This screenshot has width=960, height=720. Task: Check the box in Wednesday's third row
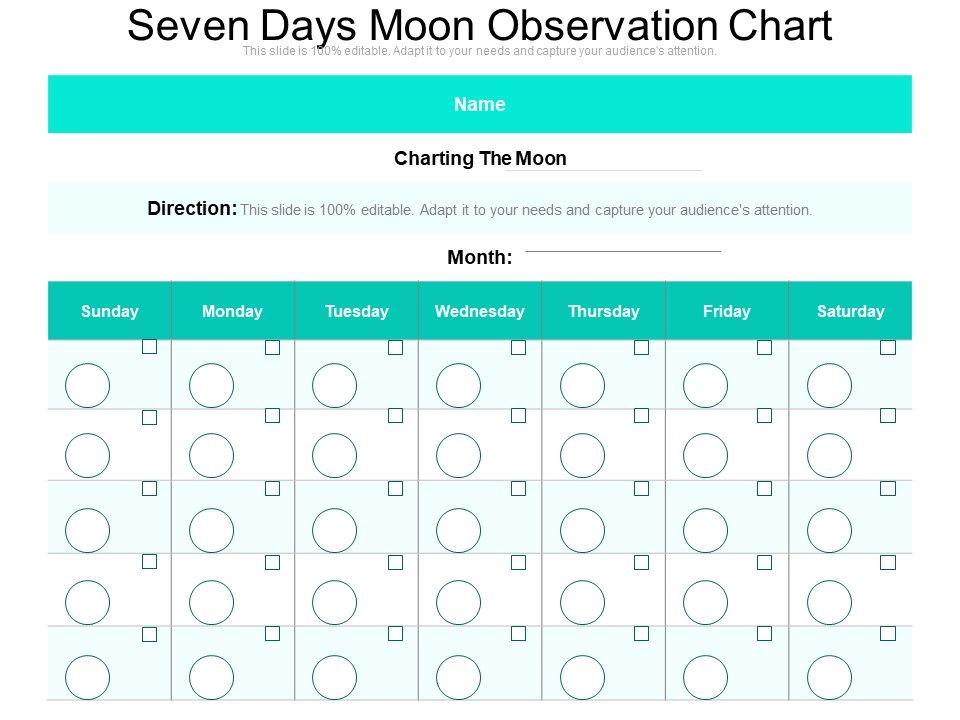coord(518,489)
